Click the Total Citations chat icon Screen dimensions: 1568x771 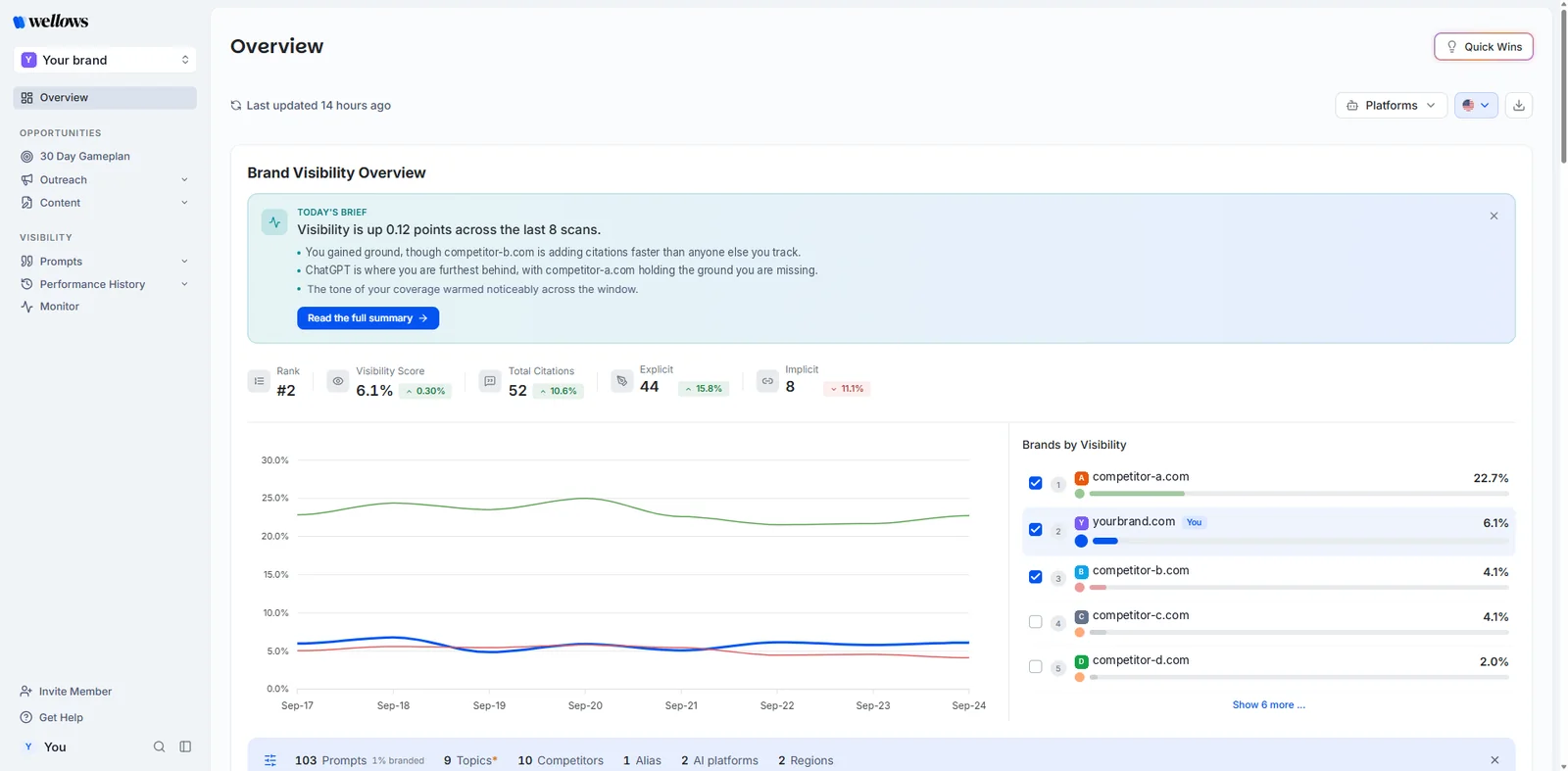point(490,381)
